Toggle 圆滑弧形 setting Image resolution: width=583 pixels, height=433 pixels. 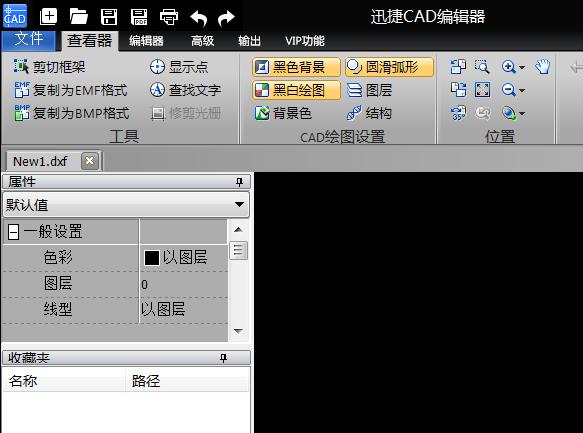[389, 67]
